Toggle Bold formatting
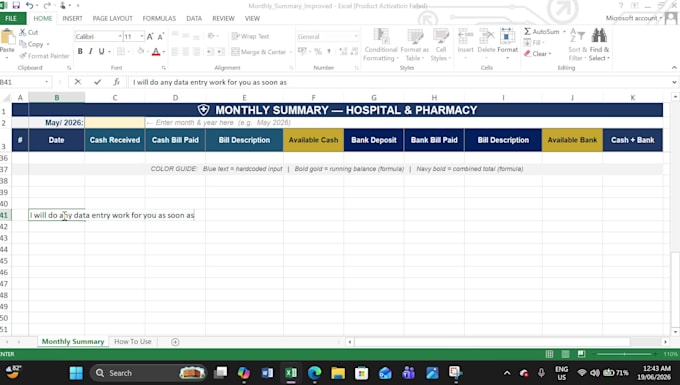 pyautogui.click(x=80, y=52)
